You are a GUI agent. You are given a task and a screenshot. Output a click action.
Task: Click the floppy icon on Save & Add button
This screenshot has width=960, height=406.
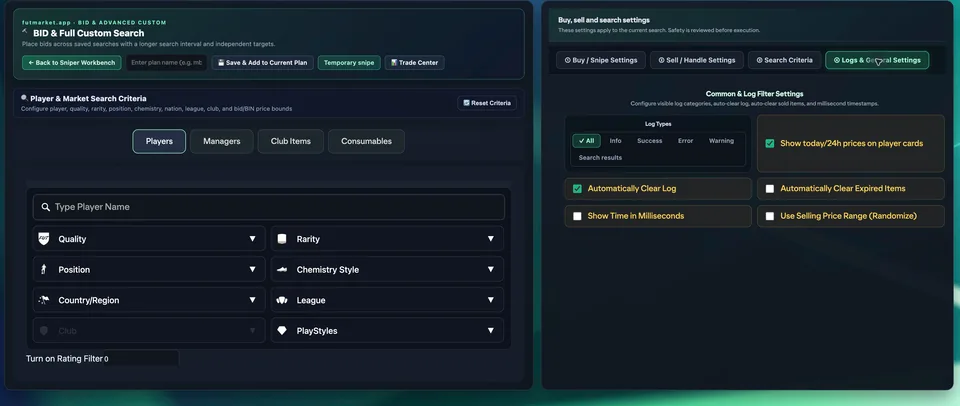click(x=221, y=62)
